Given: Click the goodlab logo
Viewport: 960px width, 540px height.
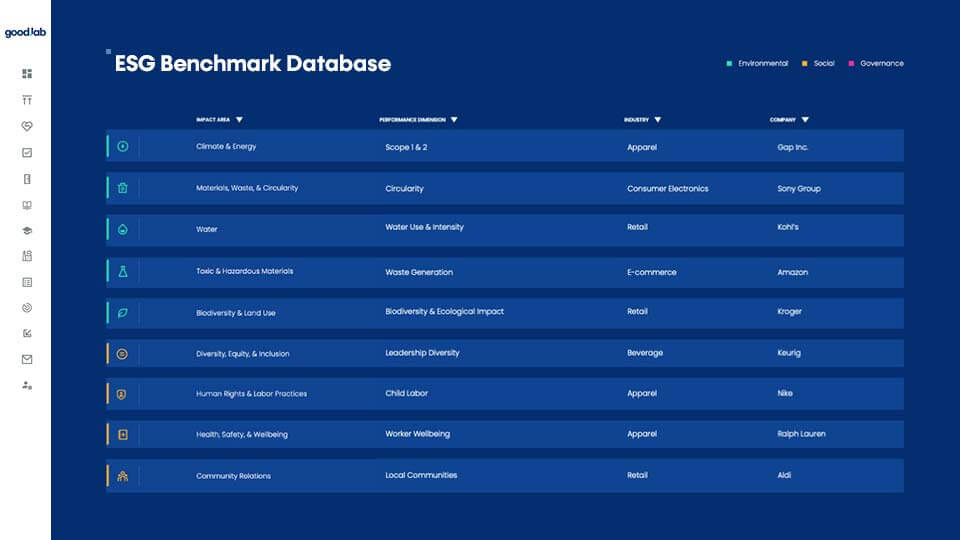Looking at the screenshot, I should click(25, 32).
